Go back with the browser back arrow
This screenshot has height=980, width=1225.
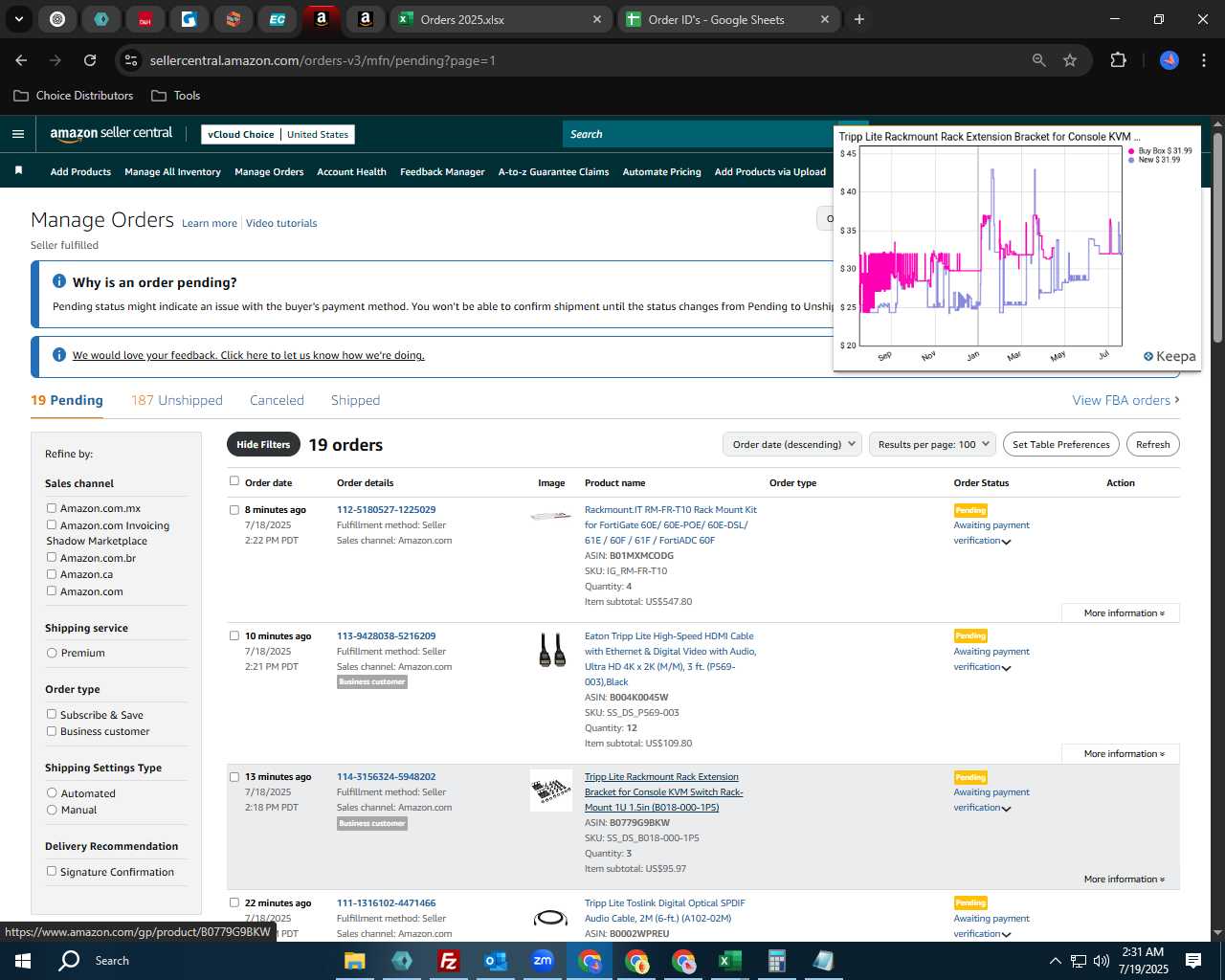(x=21, y=60)
